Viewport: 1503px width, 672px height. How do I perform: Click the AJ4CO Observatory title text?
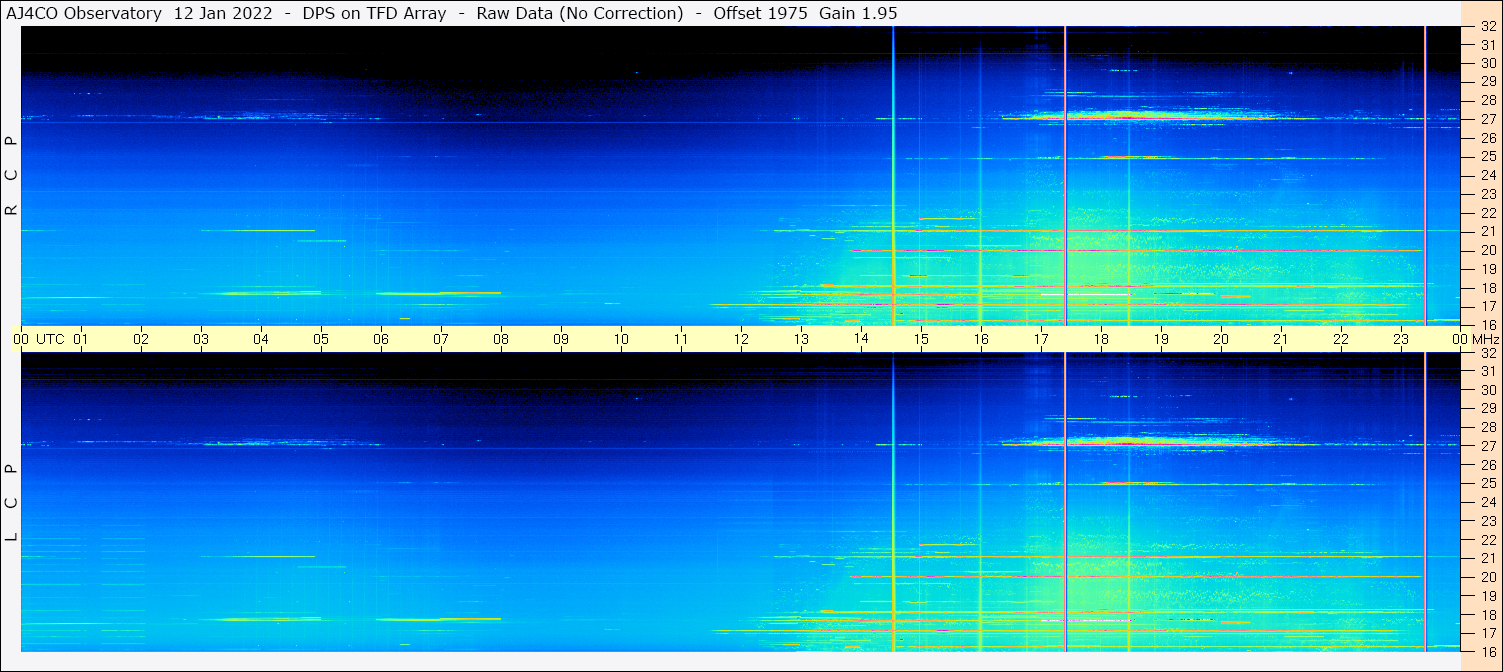(x=83, y=13)
